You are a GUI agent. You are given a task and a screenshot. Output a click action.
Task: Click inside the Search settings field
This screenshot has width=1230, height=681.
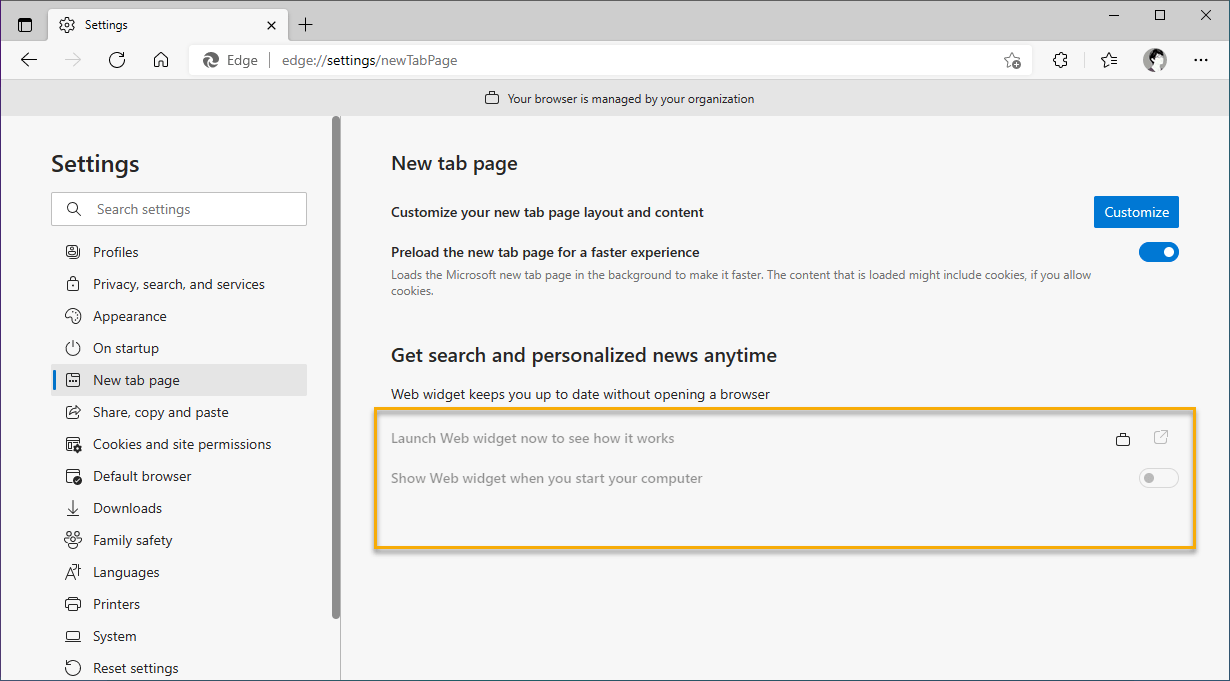(178, 208)
